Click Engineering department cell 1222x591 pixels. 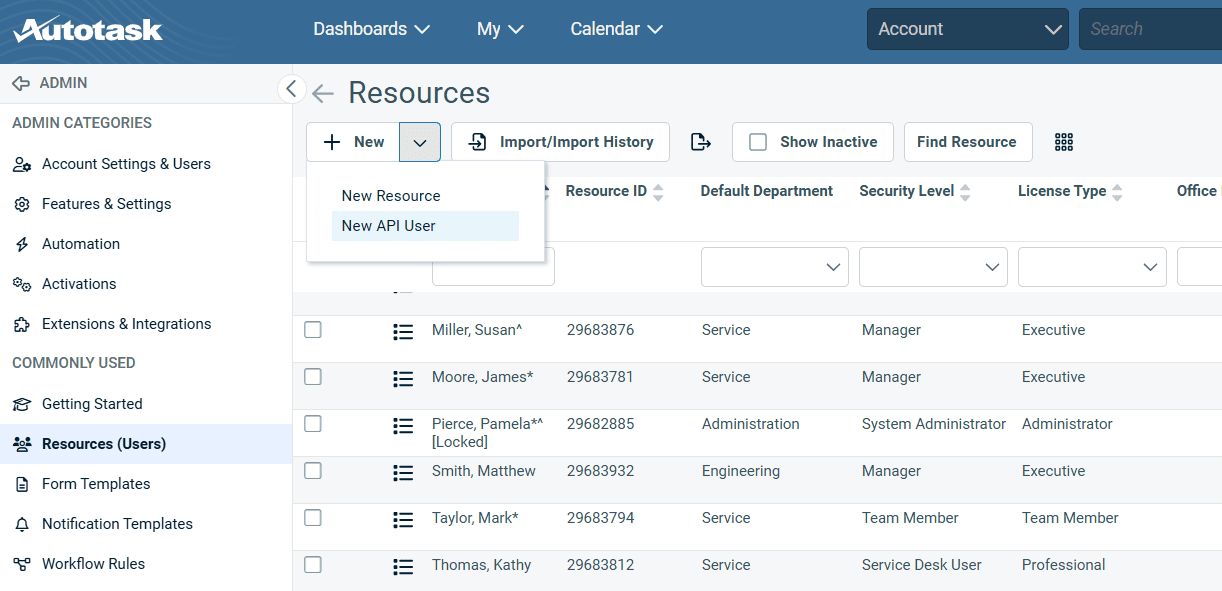click(741, 471)
